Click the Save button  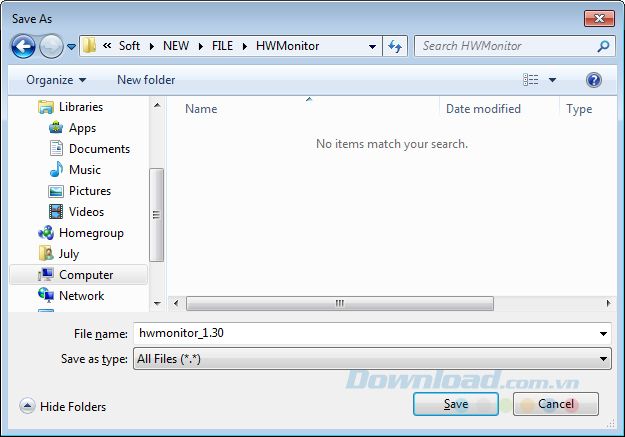456,404
